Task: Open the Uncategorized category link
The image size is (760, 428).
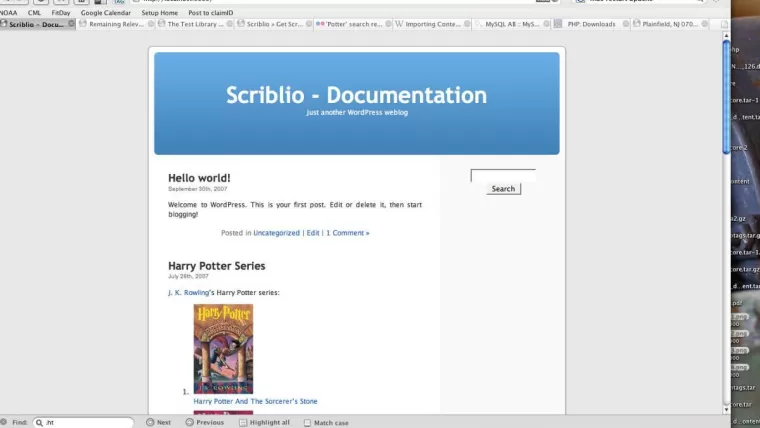Action: pos(276,233)
